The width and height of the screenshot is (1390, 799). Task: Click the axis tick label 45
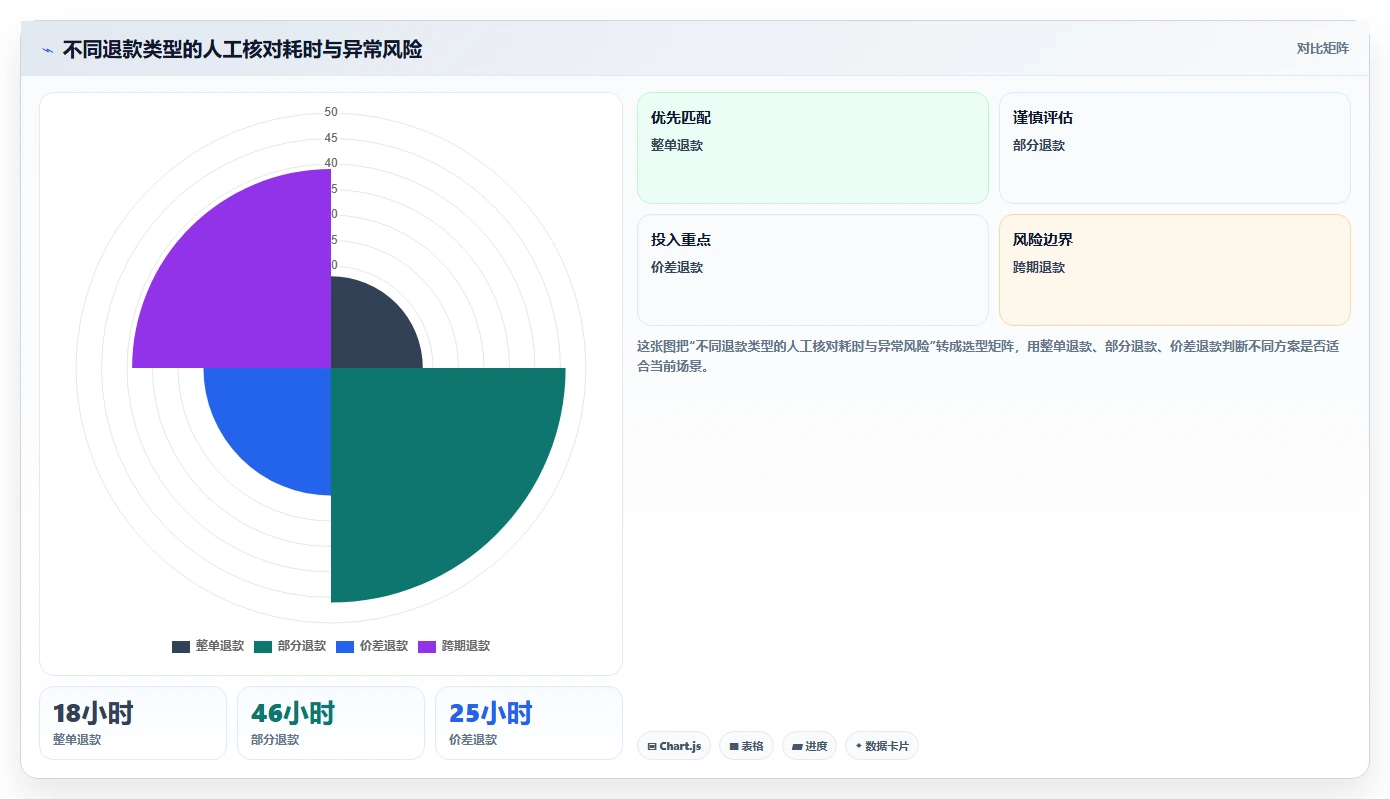pos(331,138)
